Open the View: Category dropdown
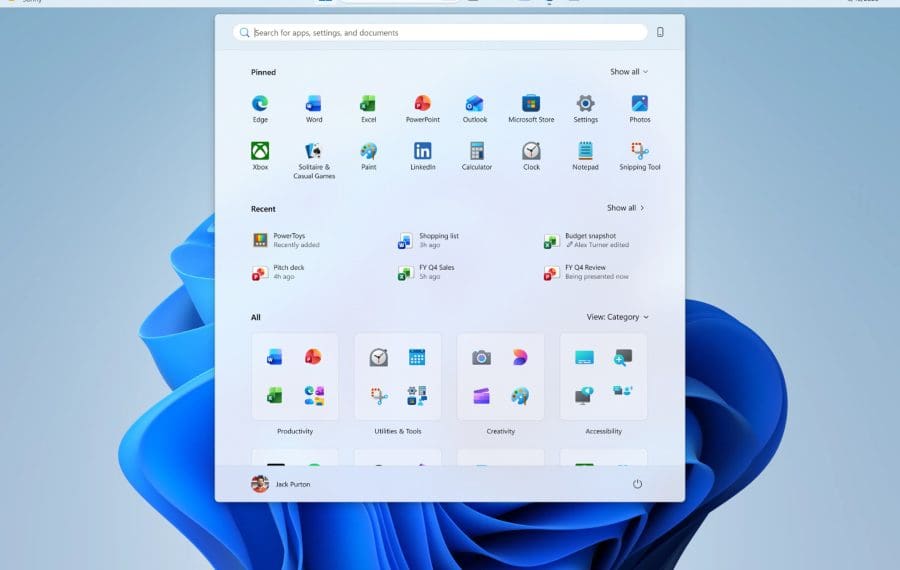Screen dimensions: 900x570 [x=617, y=317]
